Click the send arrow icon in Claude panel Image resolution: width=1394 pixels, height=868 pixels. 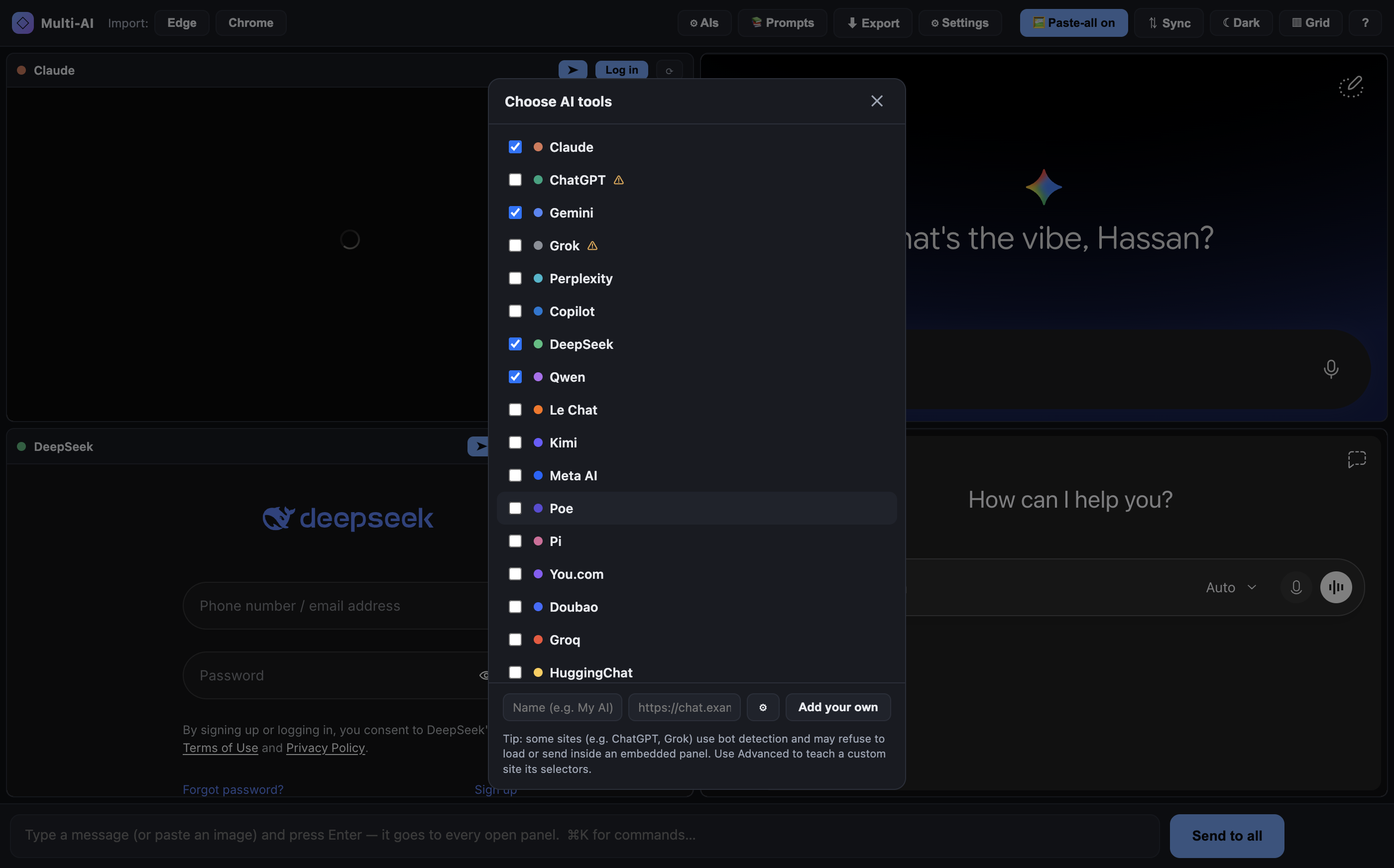[x=573, y=70]
